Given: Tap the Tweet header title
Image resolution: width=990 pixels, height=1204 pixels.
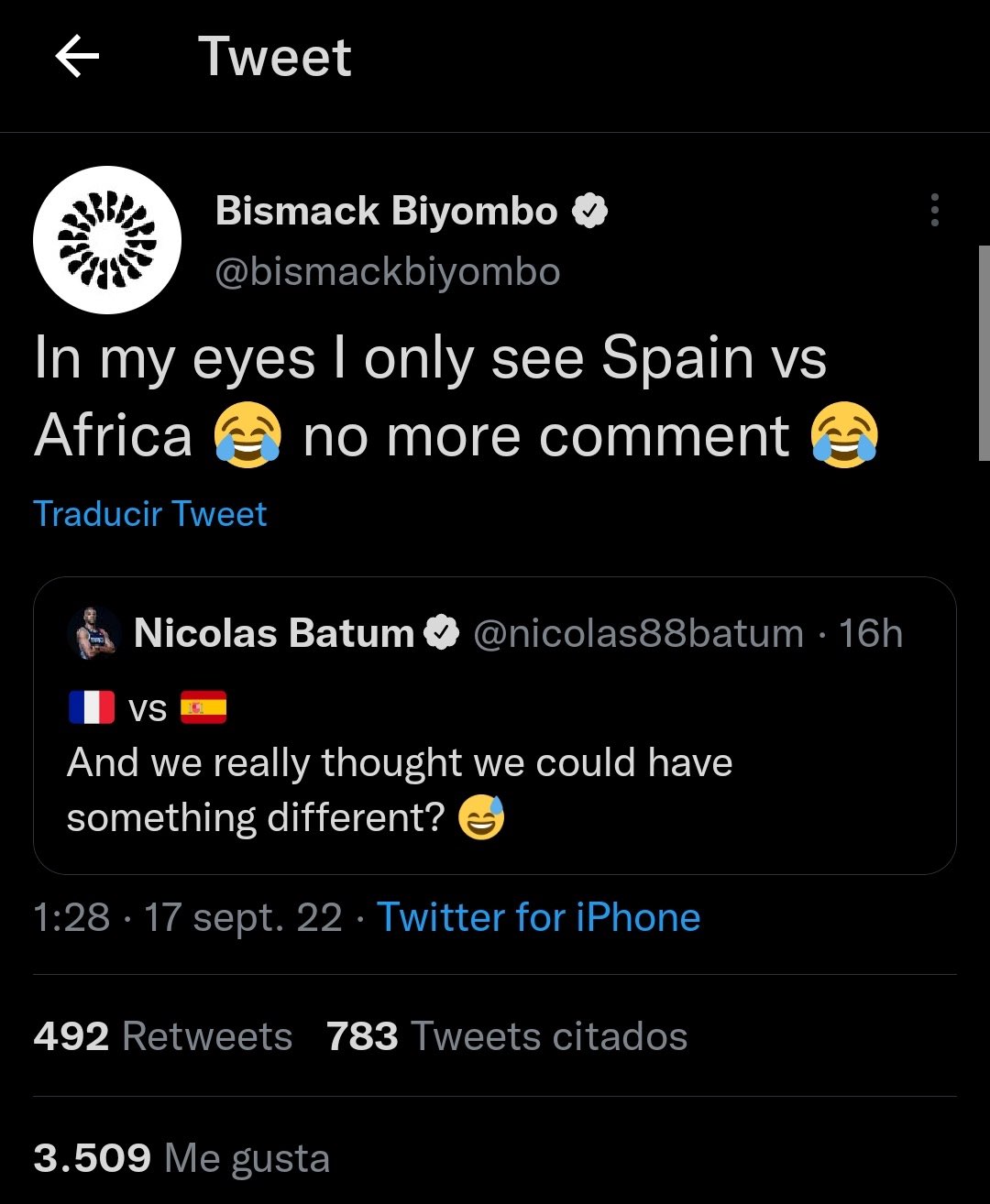Looking at the screenshot, I should click(x=275, y=57).
